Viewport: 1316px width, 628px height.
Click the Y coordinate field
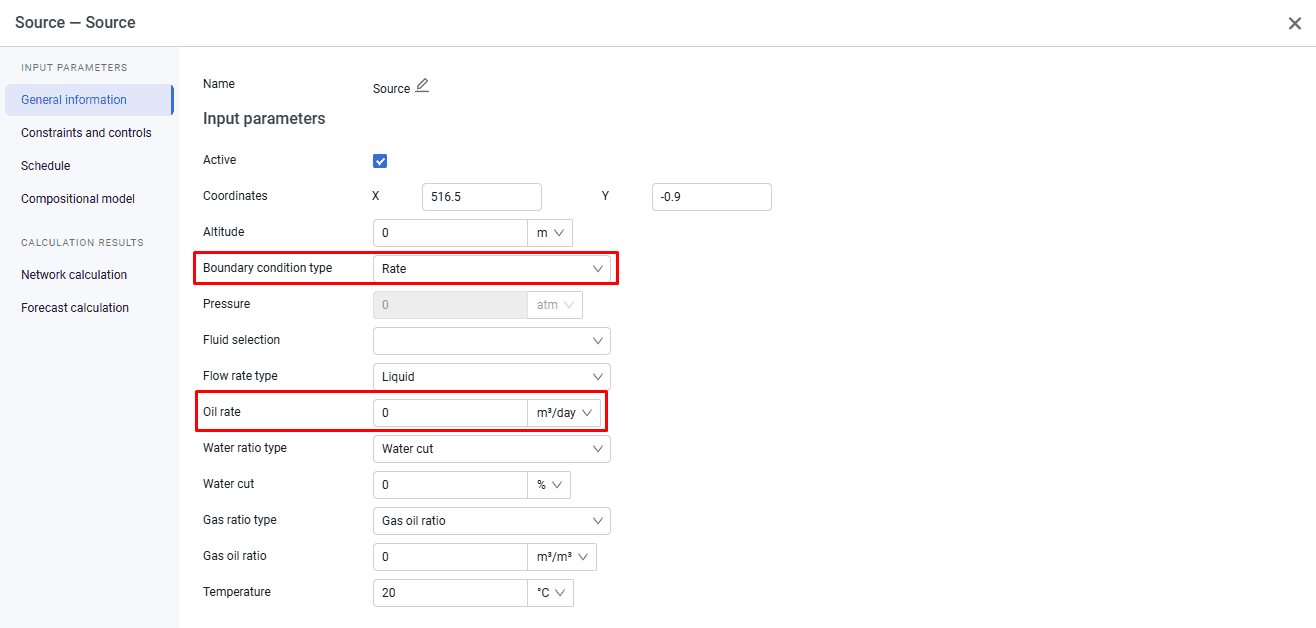pos(712,197)
